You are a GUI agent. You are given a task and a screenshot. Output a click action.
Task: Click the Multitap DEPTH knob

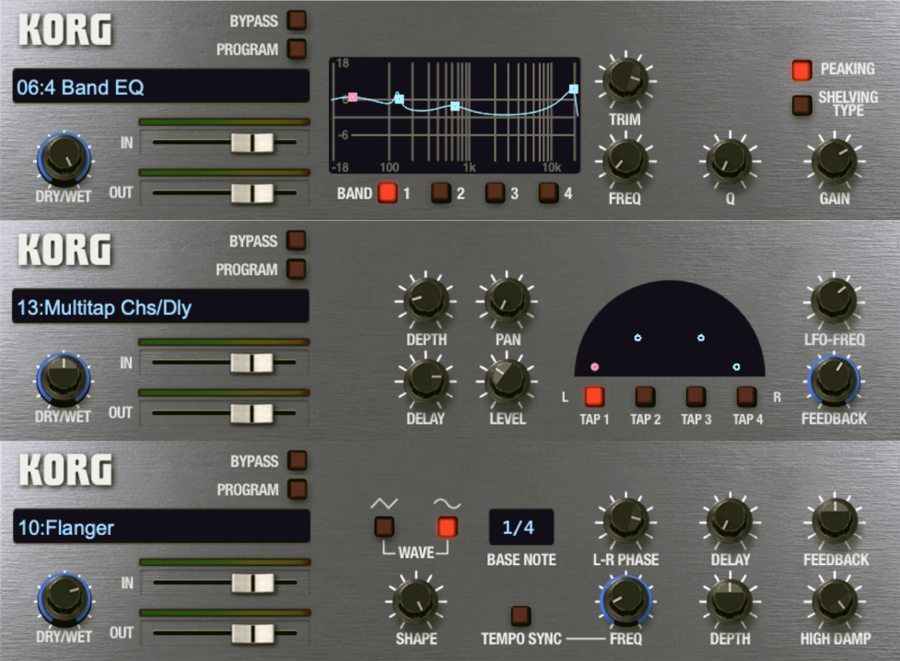426,301
